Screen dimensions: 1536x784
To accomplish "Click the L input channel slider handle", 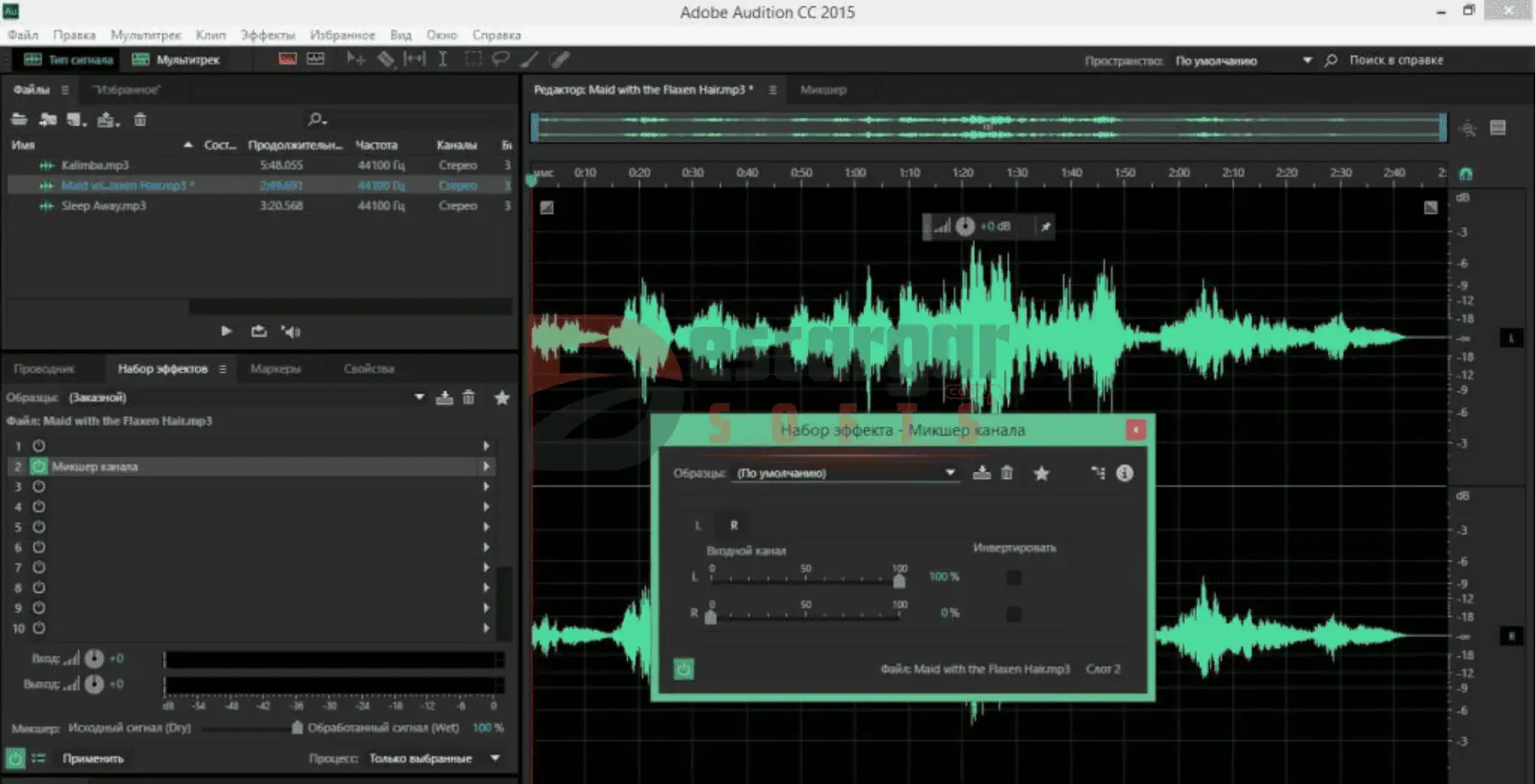I will (x=899, y=580).
